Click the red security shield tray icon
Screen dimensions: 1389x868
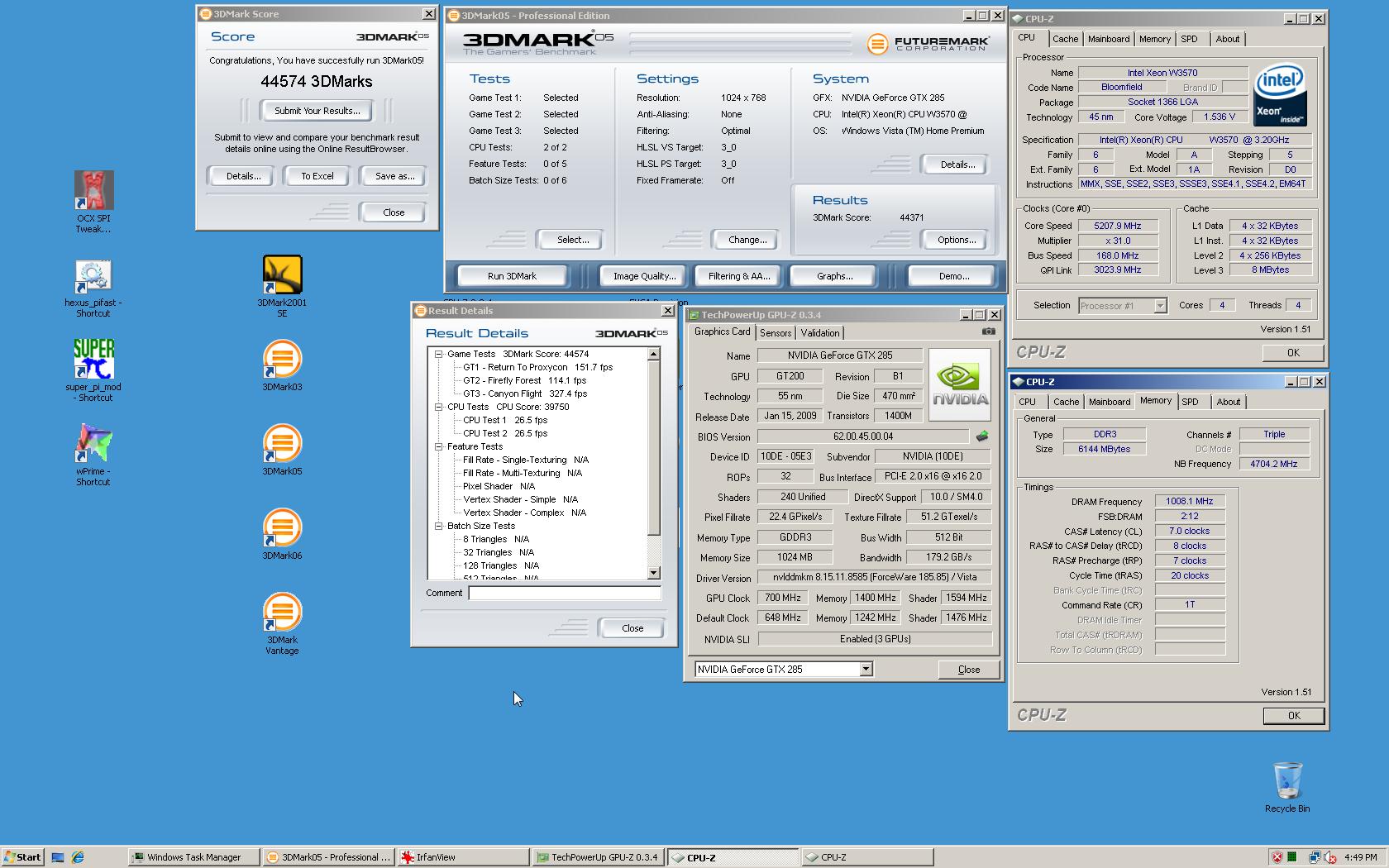(x=1277, y=857)
